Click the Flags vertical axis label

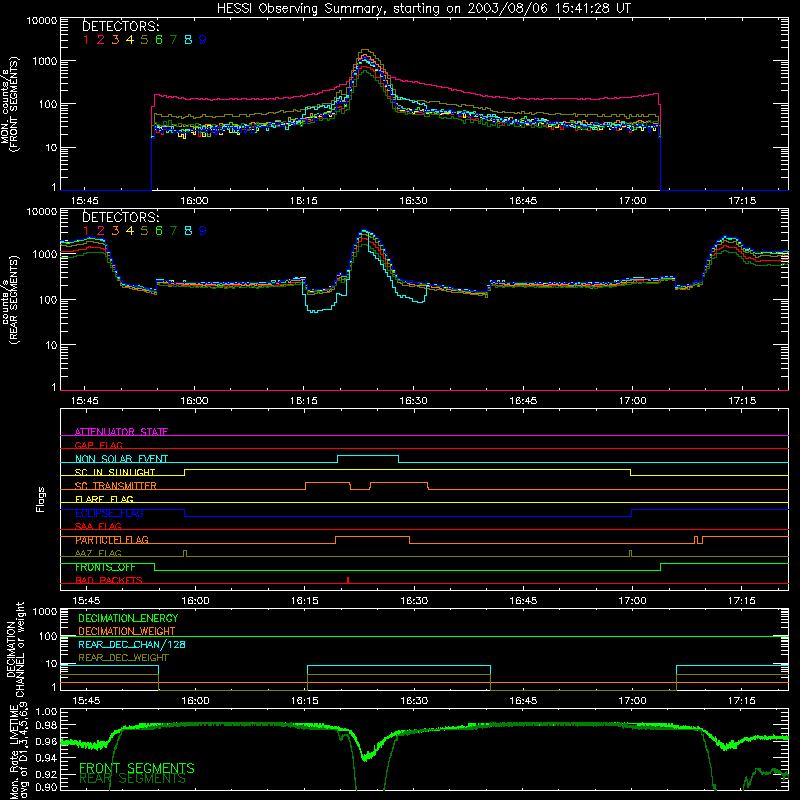[41, 499]
